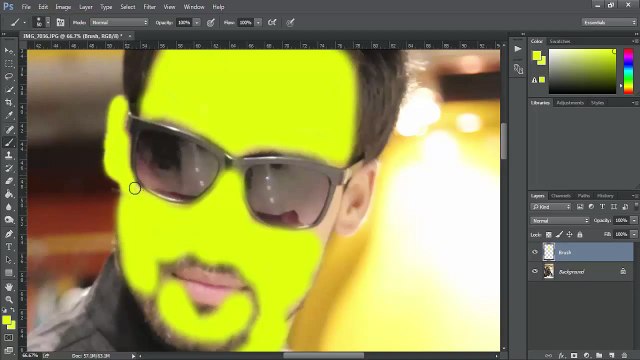Hide the Brush layer with eye icon
This screenshot has height=360, width=640.
(535, 252)
